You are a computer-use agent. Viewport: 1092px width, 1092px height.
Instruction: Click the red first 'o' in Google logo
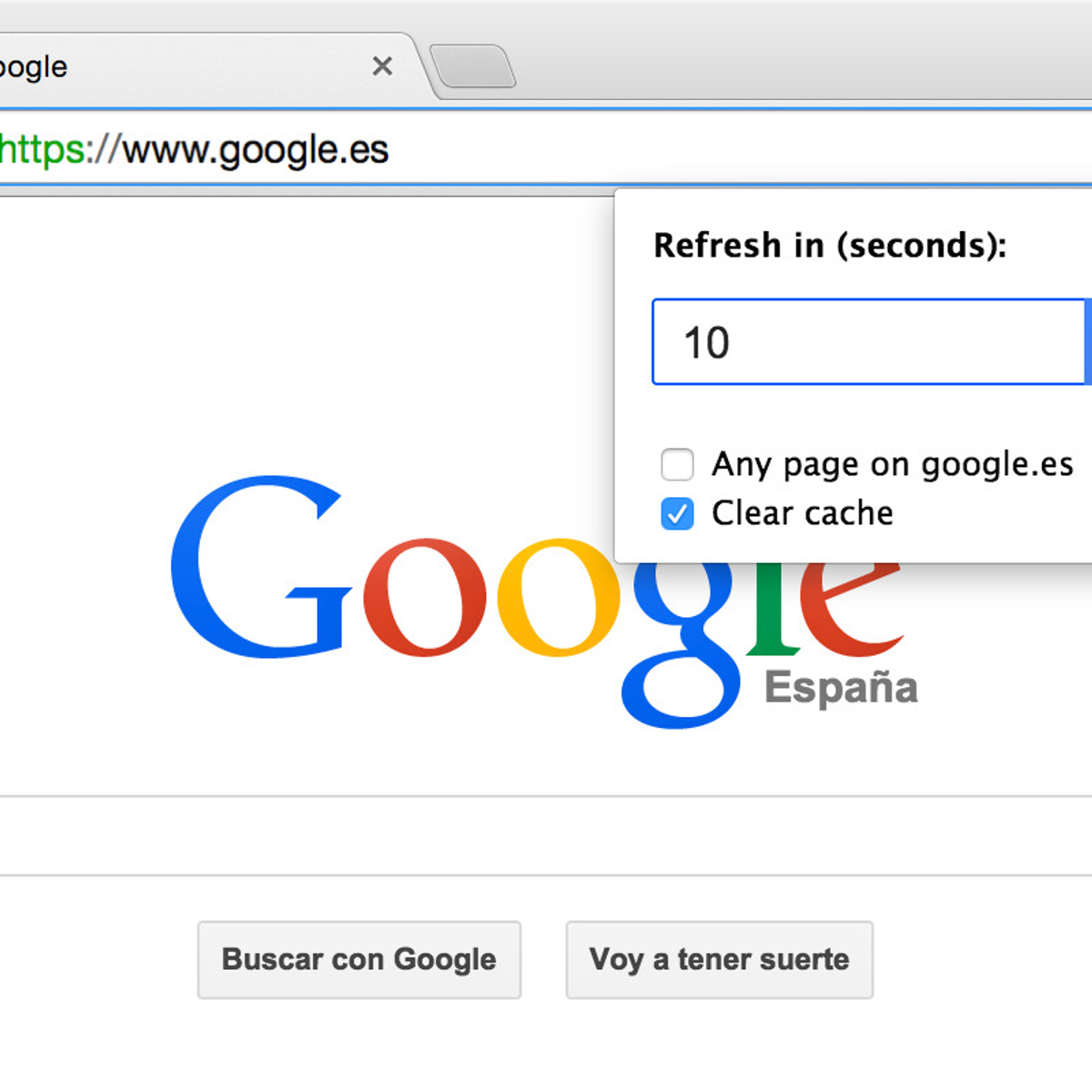point(424,598)
